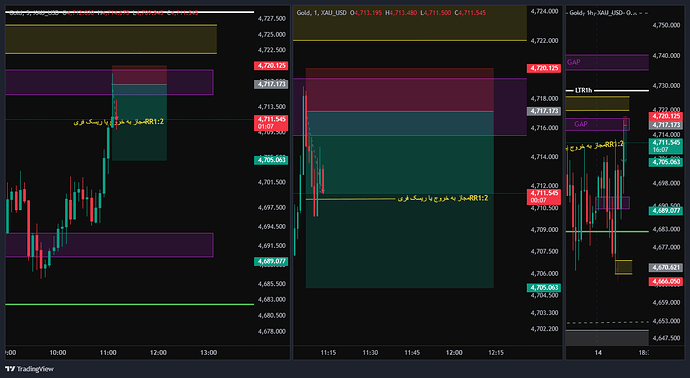Click current price 4,711.545 label on left chart
This screenshot has width=690, height=378.
tap(271, 123)
